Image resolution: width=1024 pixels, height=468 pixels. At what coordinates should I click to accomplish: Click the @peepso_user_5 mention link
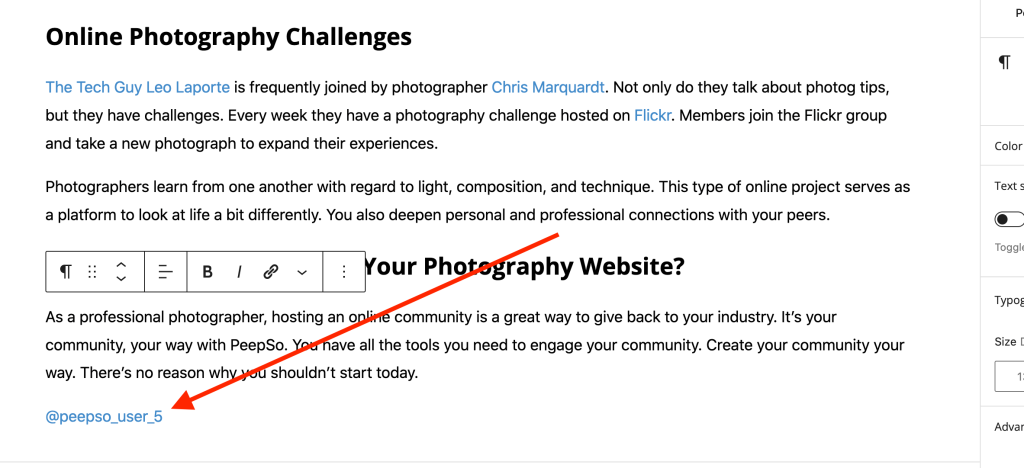coord(104,416)
